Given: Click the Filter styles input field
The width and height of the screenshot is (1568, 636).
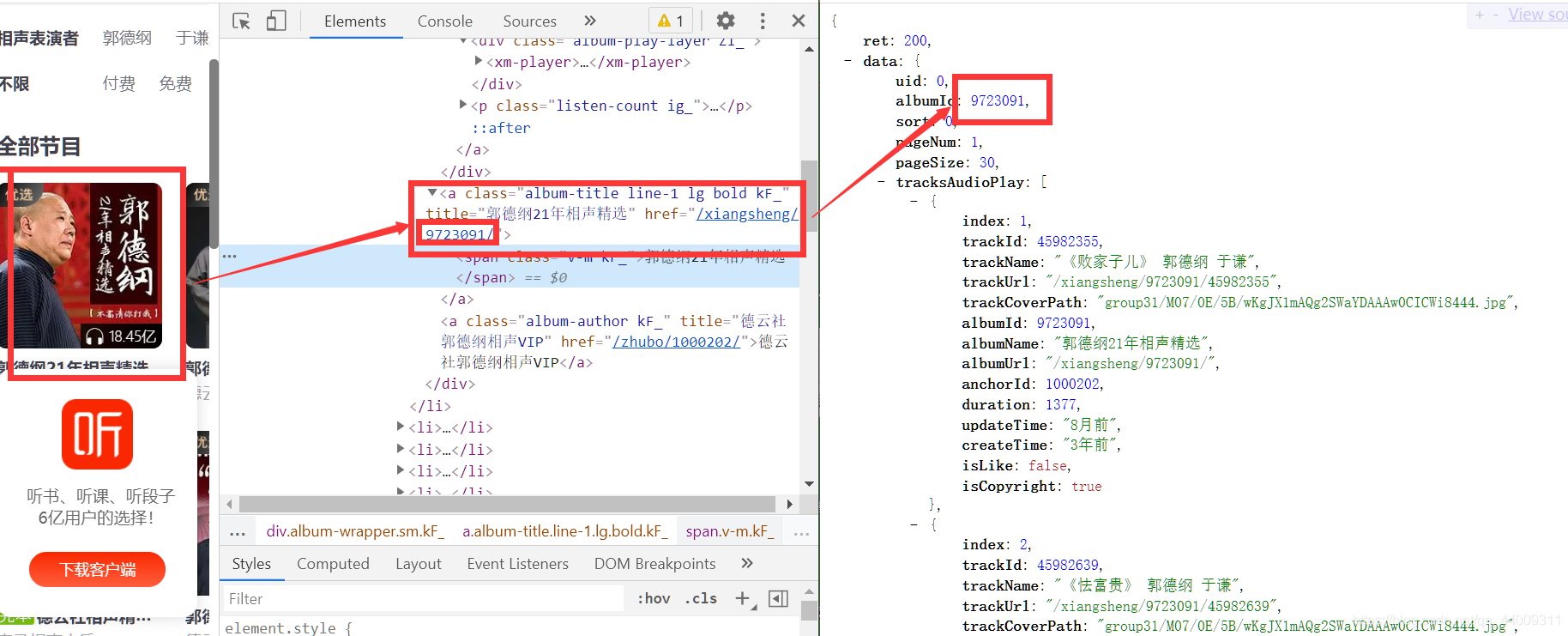Looking at the screenshot, I should [424, 598].
